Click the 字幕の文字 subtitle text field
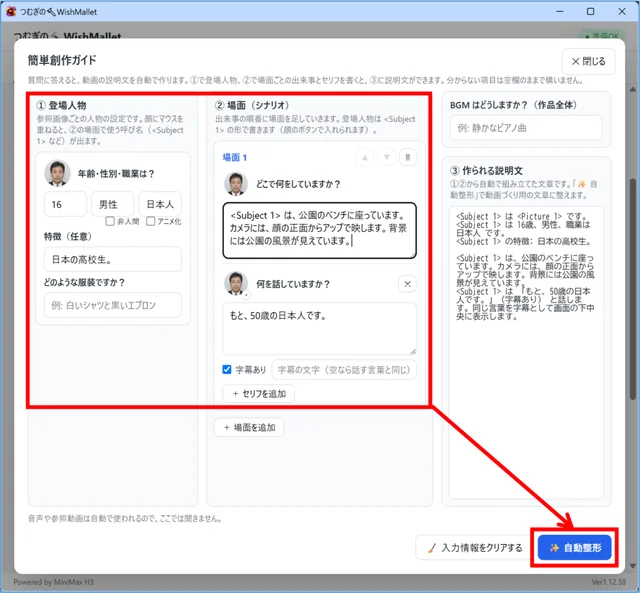 click(x=344, y=370)
